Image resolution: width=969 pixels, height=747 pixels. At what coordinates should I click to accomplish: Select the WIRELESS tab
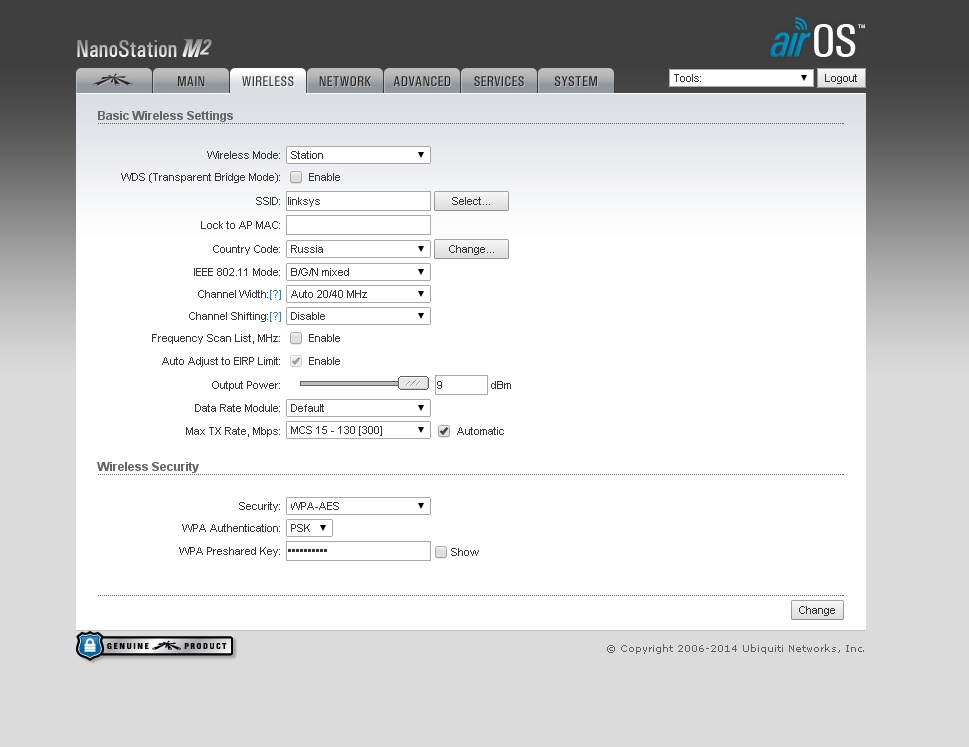268,81
